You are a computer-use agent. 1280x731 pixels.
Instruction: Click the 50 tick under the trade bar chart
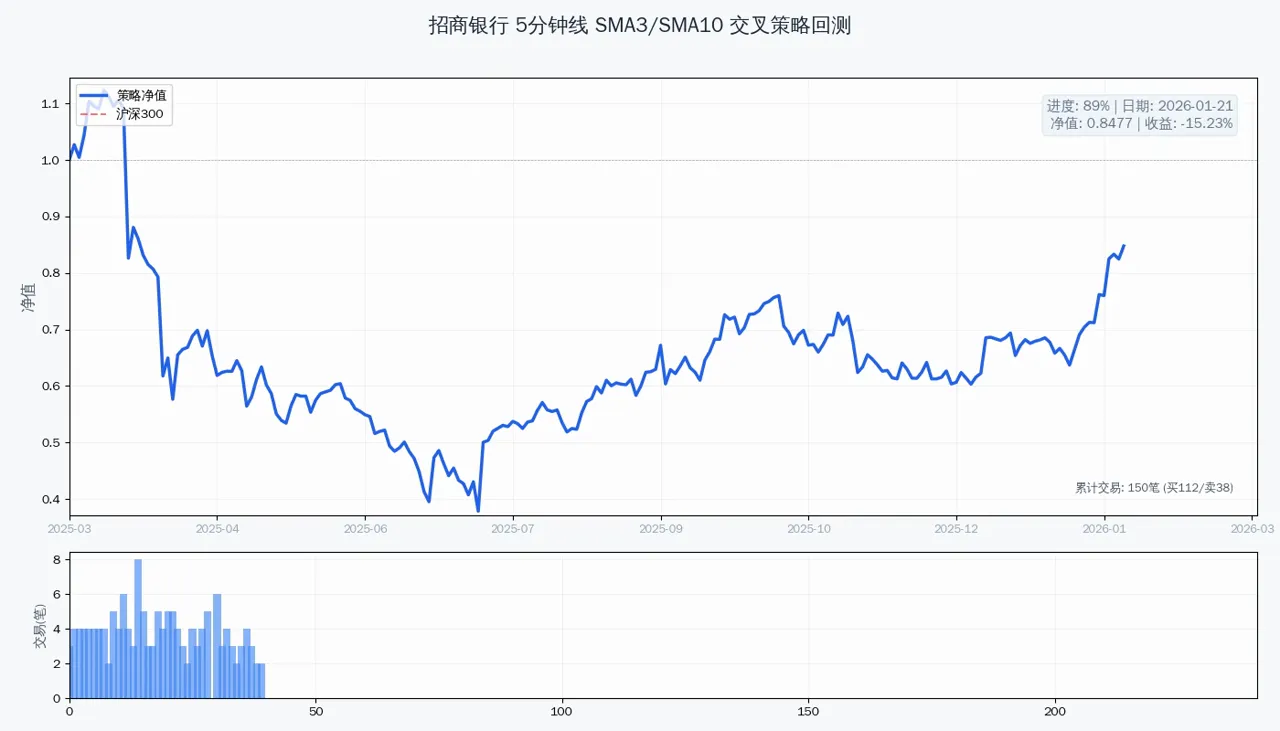(316, 711)
